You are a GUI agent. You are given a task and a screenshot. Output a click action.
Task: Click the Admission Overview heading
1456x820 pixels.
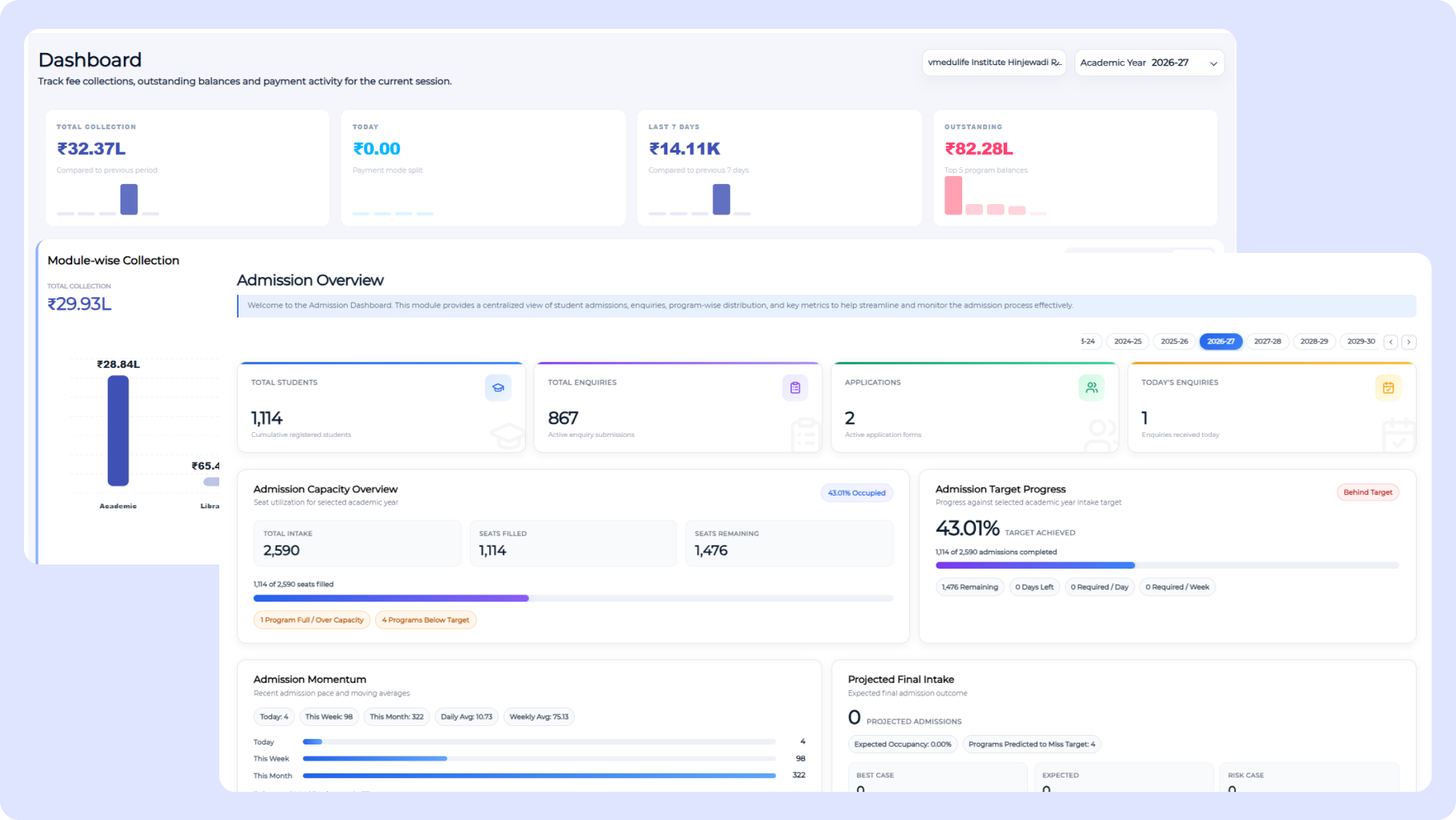[310, 280]
